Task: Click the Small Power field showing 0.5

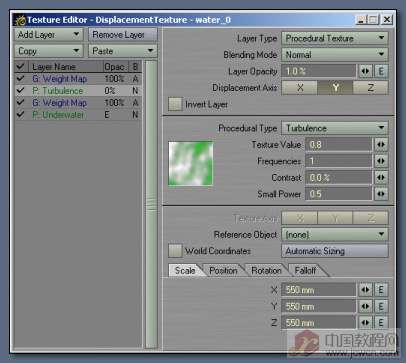Action: click(x=339, y=194)
